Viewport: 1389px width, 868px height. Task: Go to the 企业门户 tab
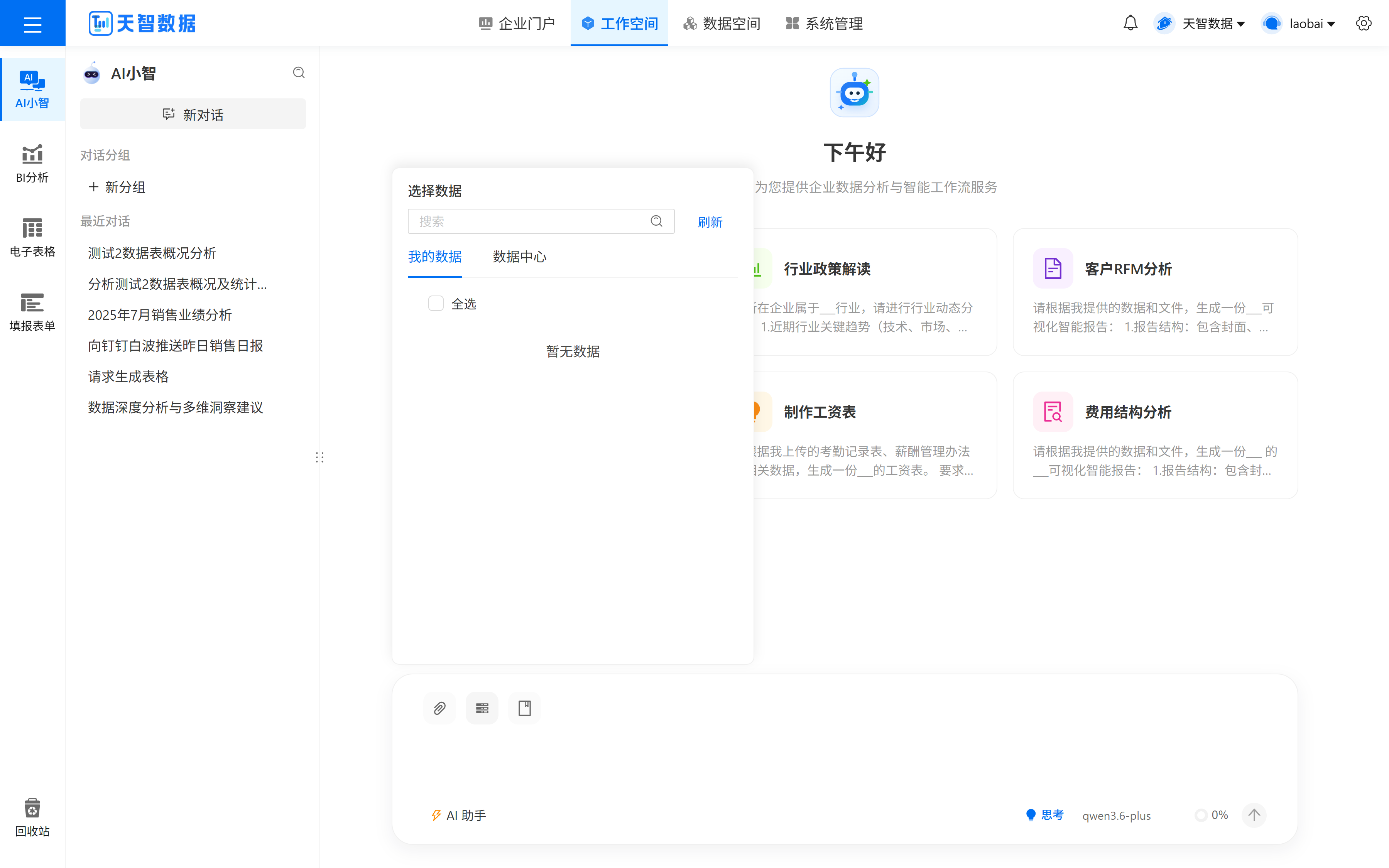pyautogui.click(x=517, y=24)
